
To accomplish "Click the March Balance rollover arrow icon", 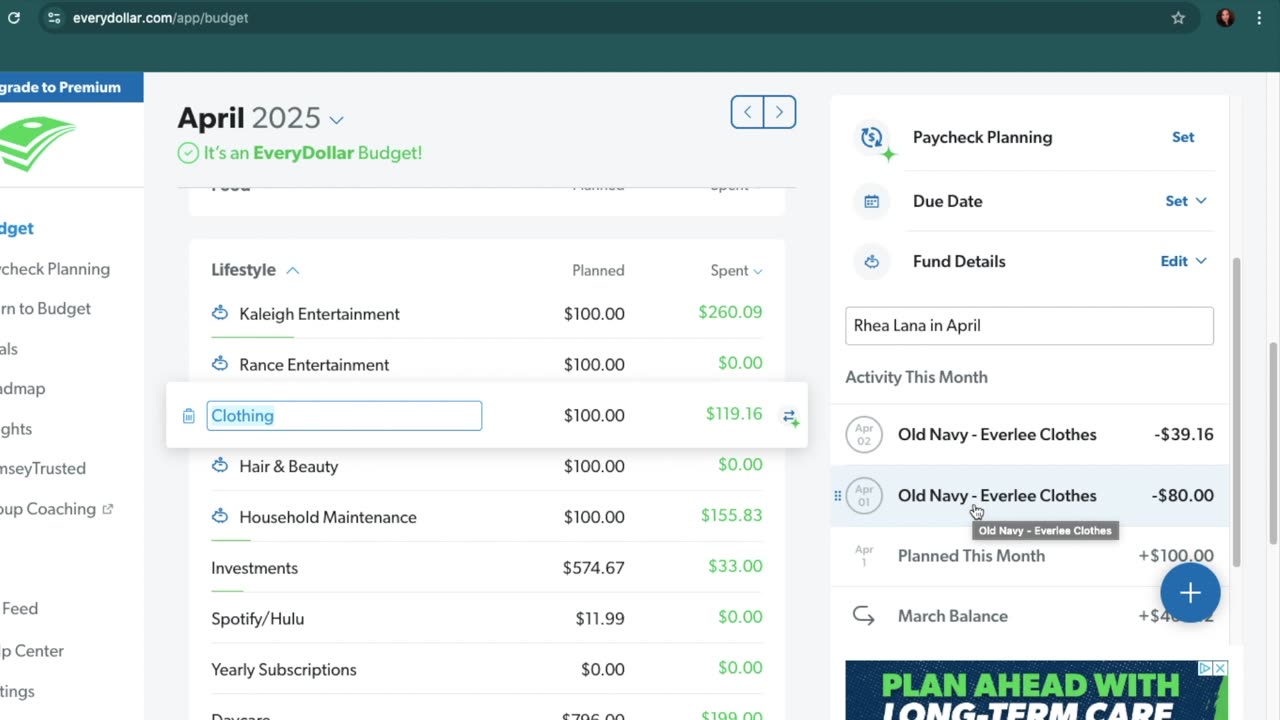I will pyautogui.click(x=864, y=616).
